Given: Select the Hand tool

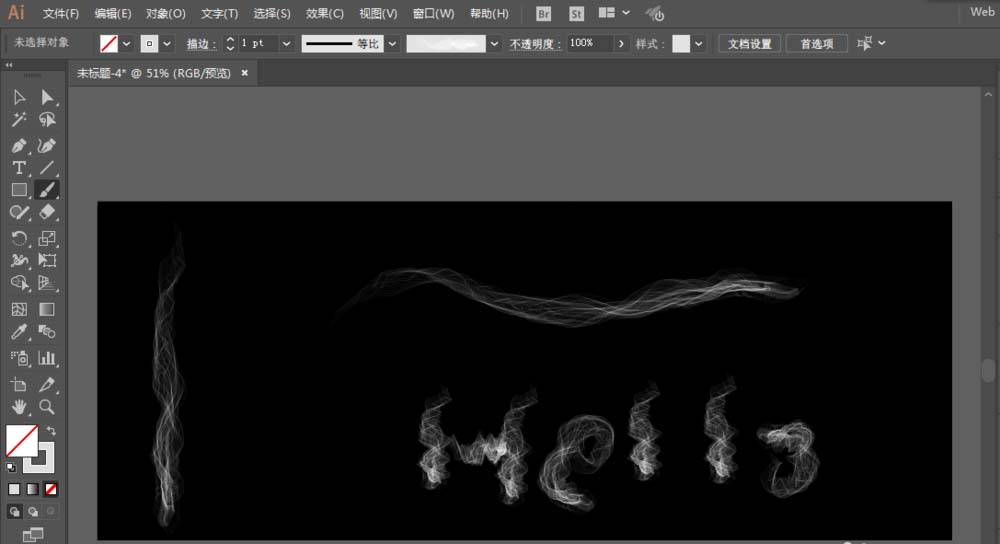Looking at the screenshot, I should tap(19, 407).
